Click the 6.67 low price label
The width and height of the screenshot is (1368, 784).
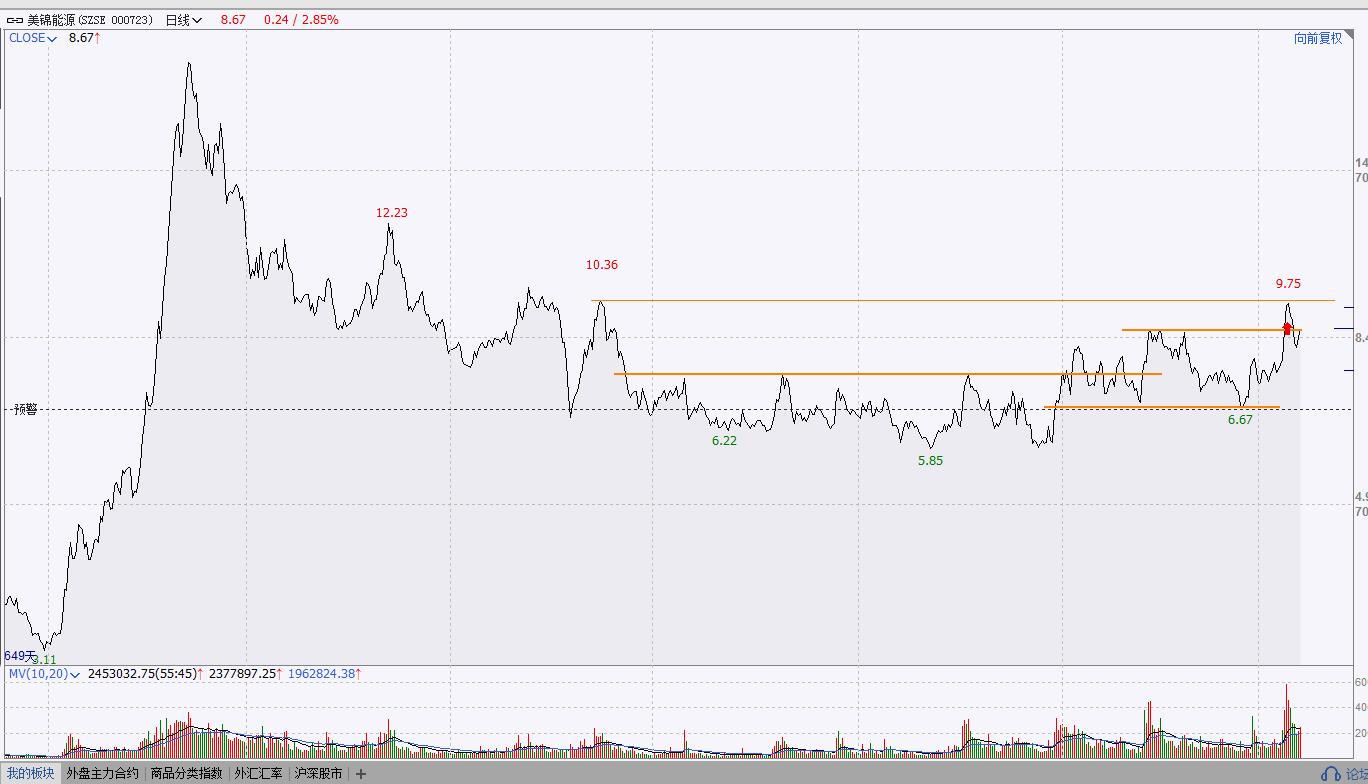point(1240,420)
